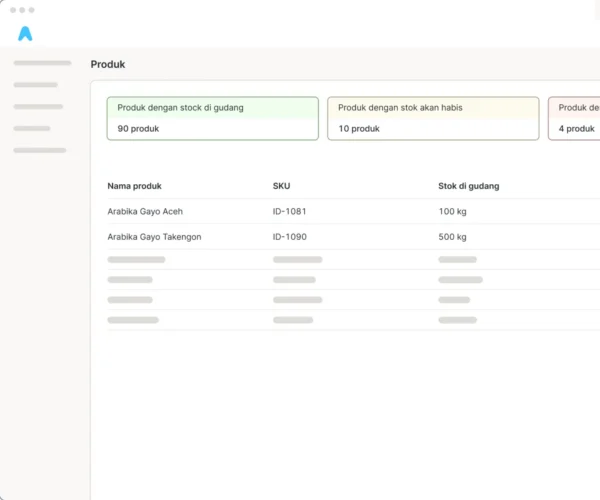Click the 100 kg stock value
This screenshot has width=600, height=500.
pos(452,211)
